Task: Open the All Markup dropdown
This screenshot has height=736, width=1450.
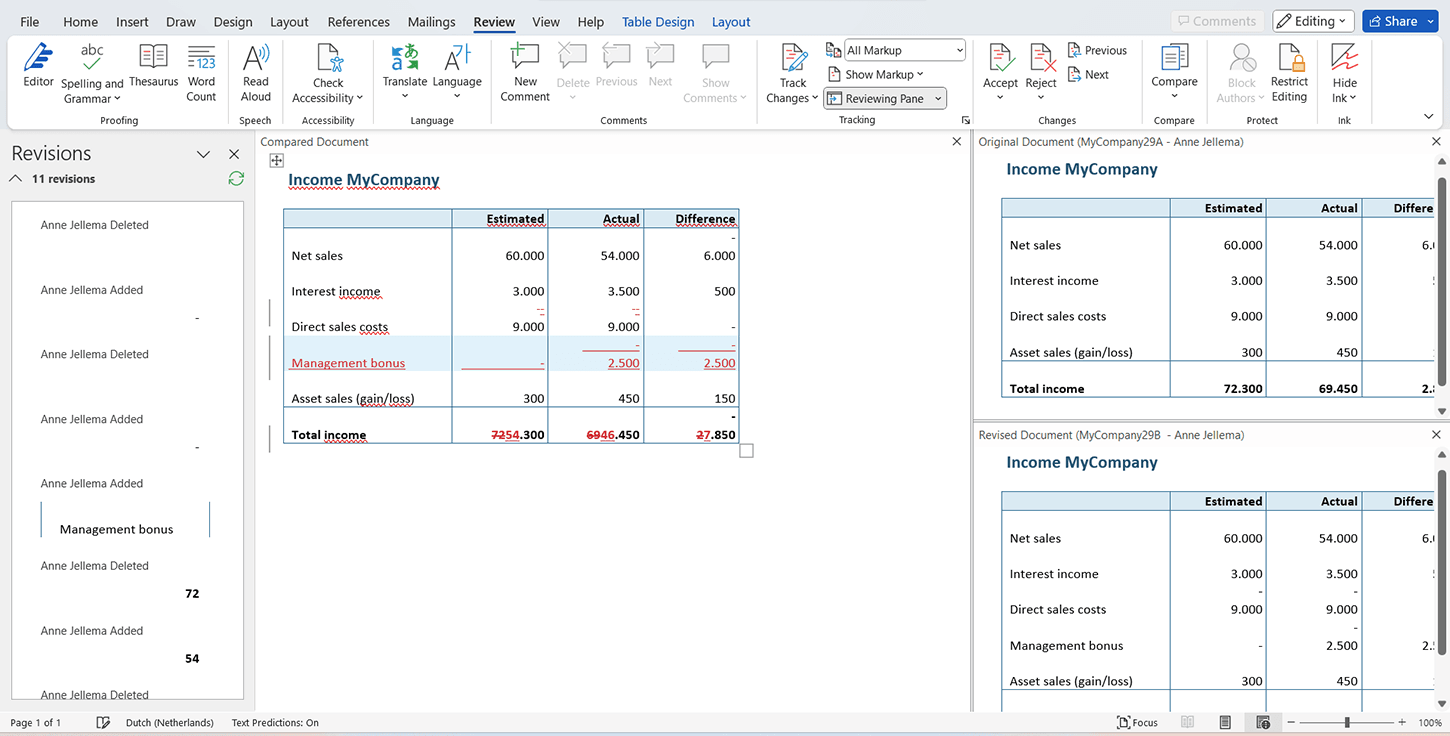Action: point(903,49)
